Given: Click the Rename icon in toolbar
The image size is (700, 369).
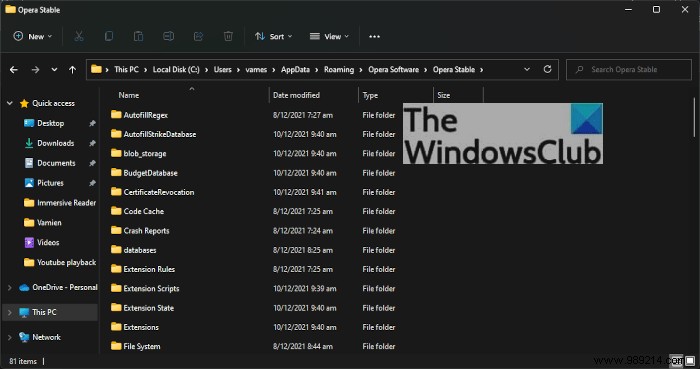Looking at the screenshot, I should point(168,37).
